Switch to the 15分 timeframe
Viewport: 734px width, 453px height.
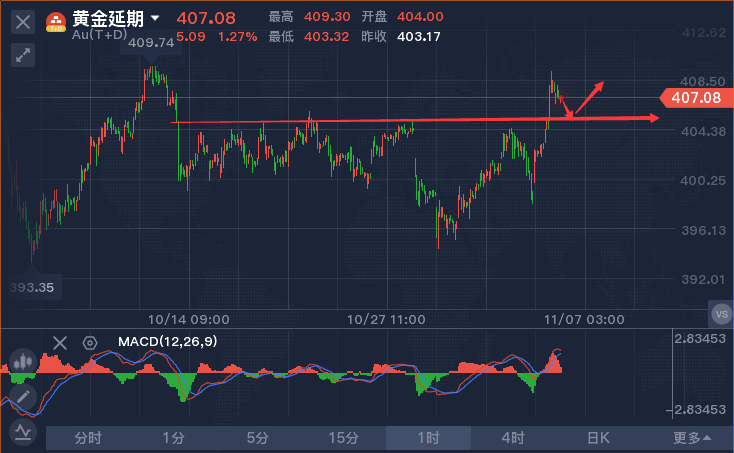343,438
